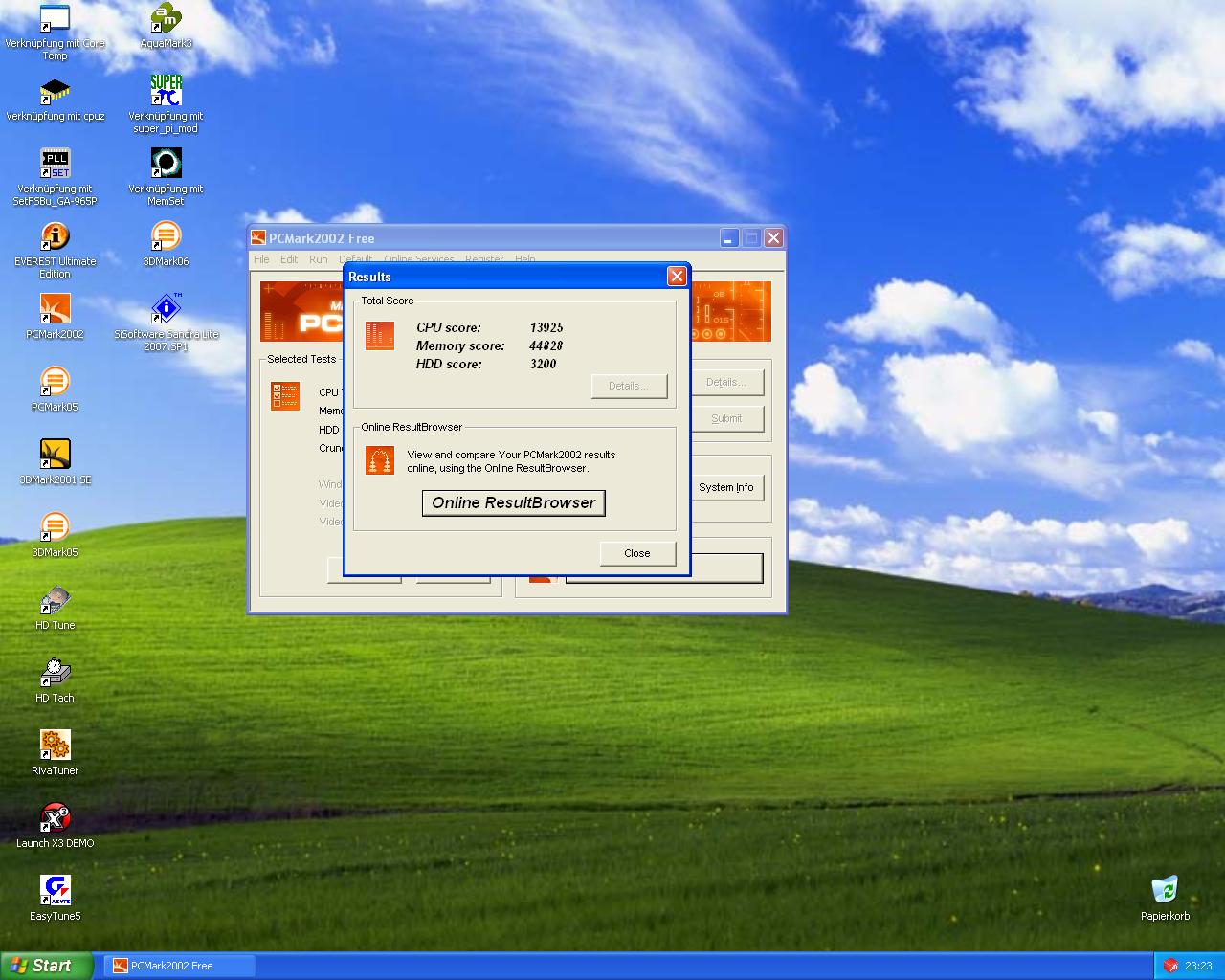Screen dimensions: 1225x980
Task: Click the AquaMark3 desktop icon
Action: pos(166,18)
